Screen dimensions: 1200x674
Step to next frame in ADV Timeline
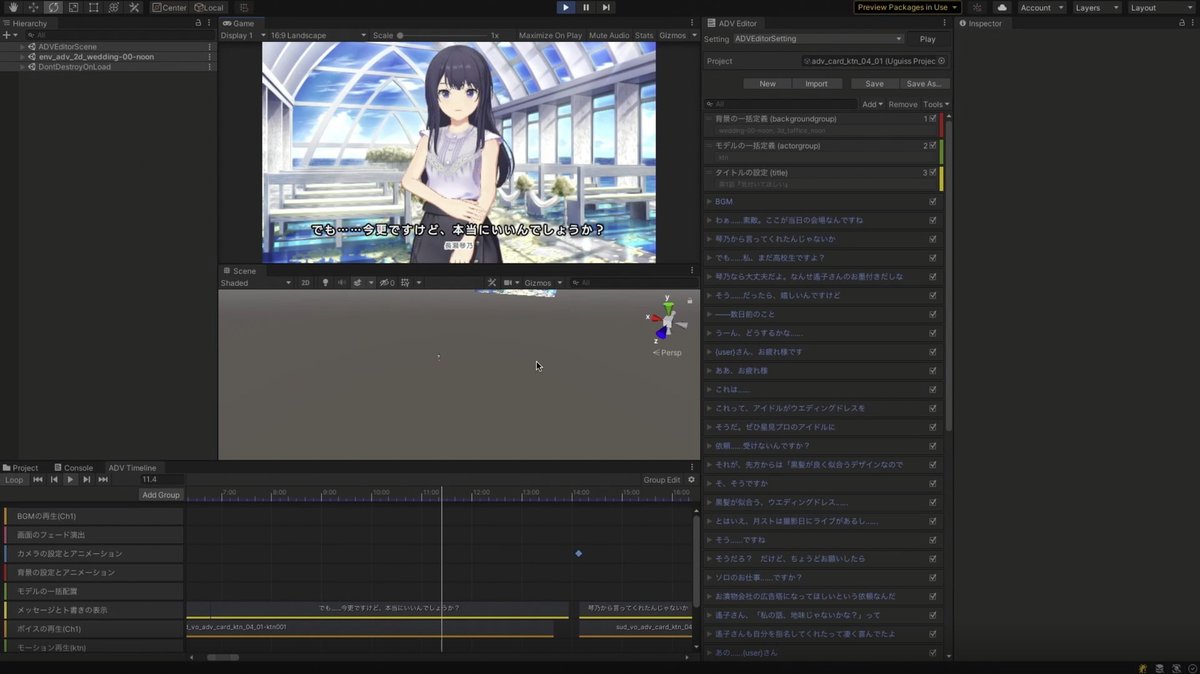click(x=87, y=480)
